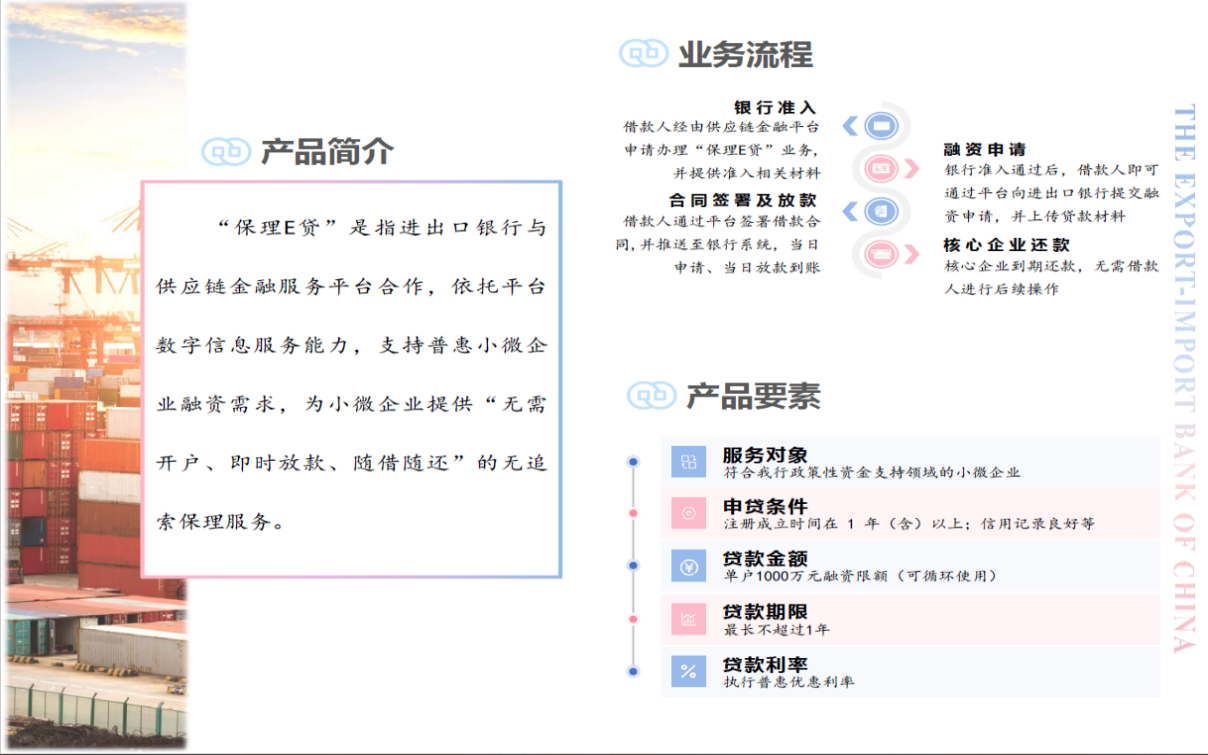The width and height of the screenshot is (1208, 755).
Task: Click the line 申请、当日放款到账
Action: click(747, 267)
